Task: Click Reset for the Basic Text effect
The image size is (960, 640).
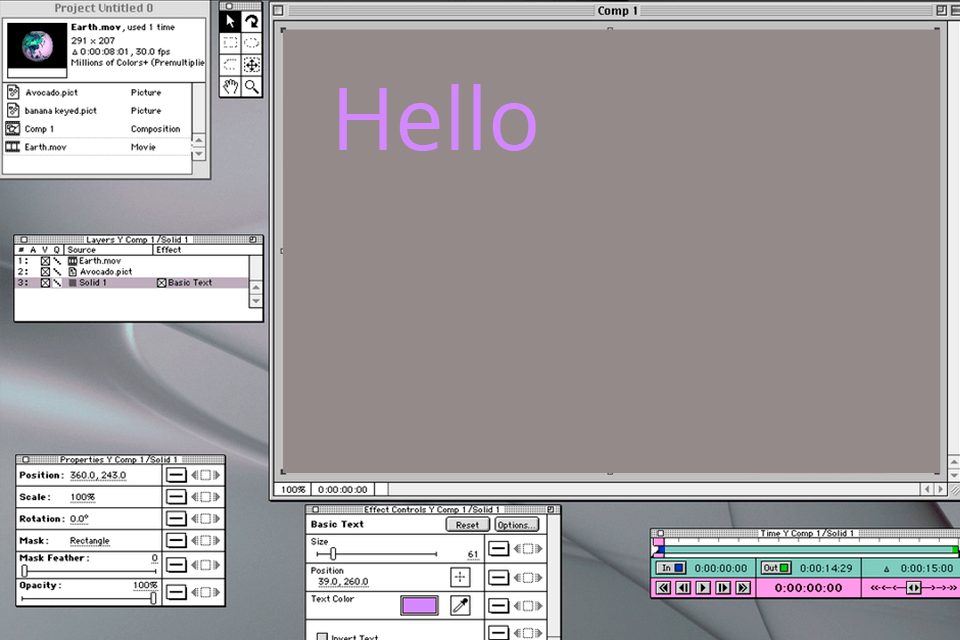Action: point(466,524)
